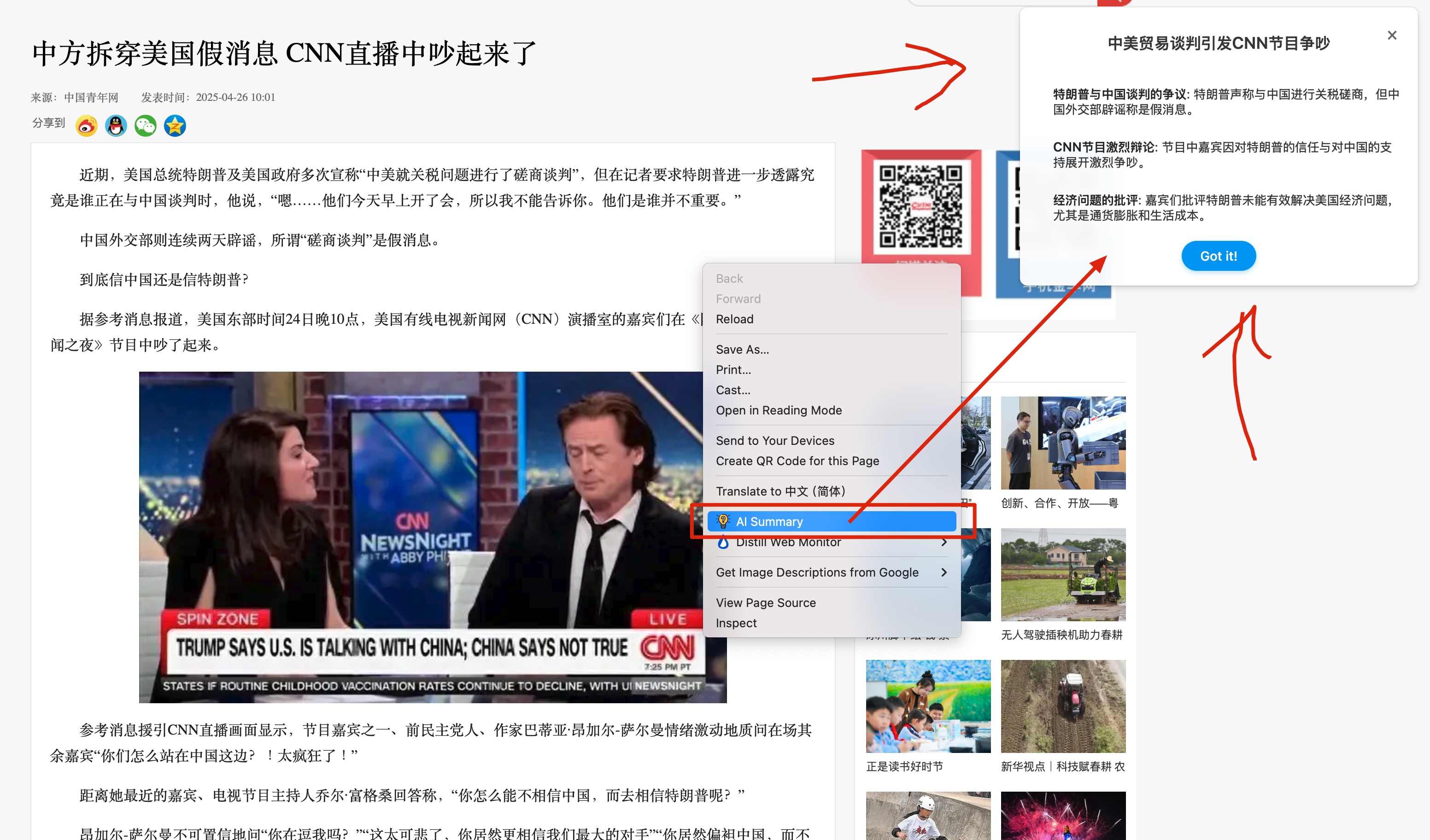Share article to Weibo icon

86,126
